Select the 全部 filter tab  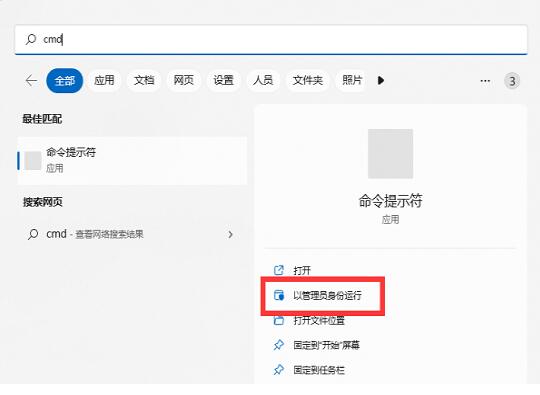tap(65, 81)
